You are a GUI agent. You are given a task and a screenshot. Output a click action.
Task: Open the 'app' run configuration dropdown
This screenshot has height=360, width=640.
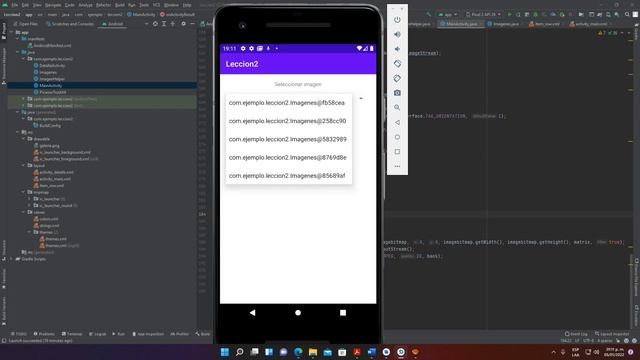[x=448, y=14]
